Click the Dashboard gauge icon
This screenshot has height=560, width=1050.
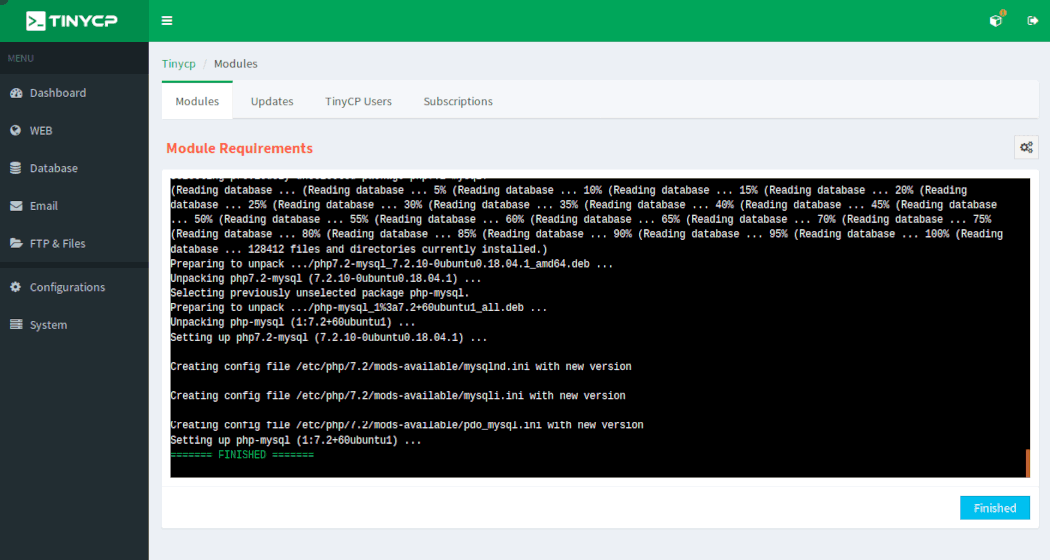pyautogui.click(x=16, y=93)
